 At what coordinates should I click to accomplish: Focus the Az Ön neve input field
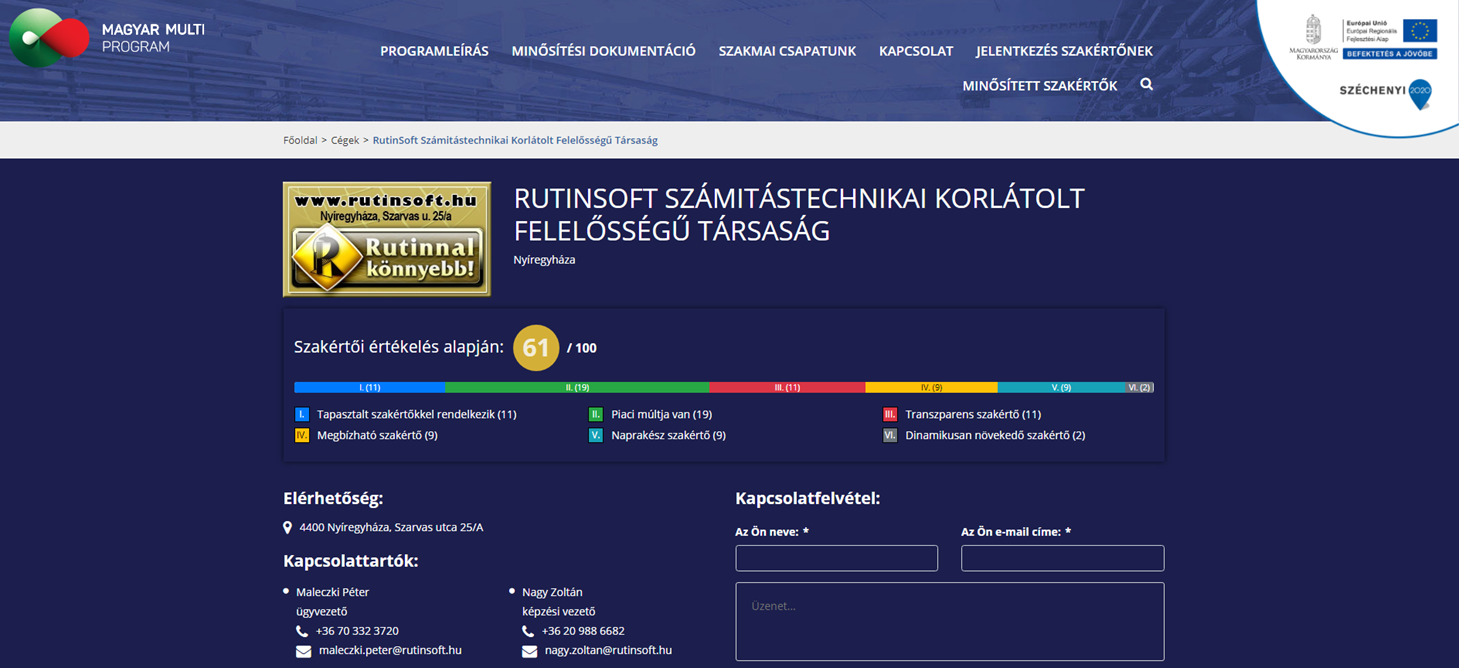(836, 558)
